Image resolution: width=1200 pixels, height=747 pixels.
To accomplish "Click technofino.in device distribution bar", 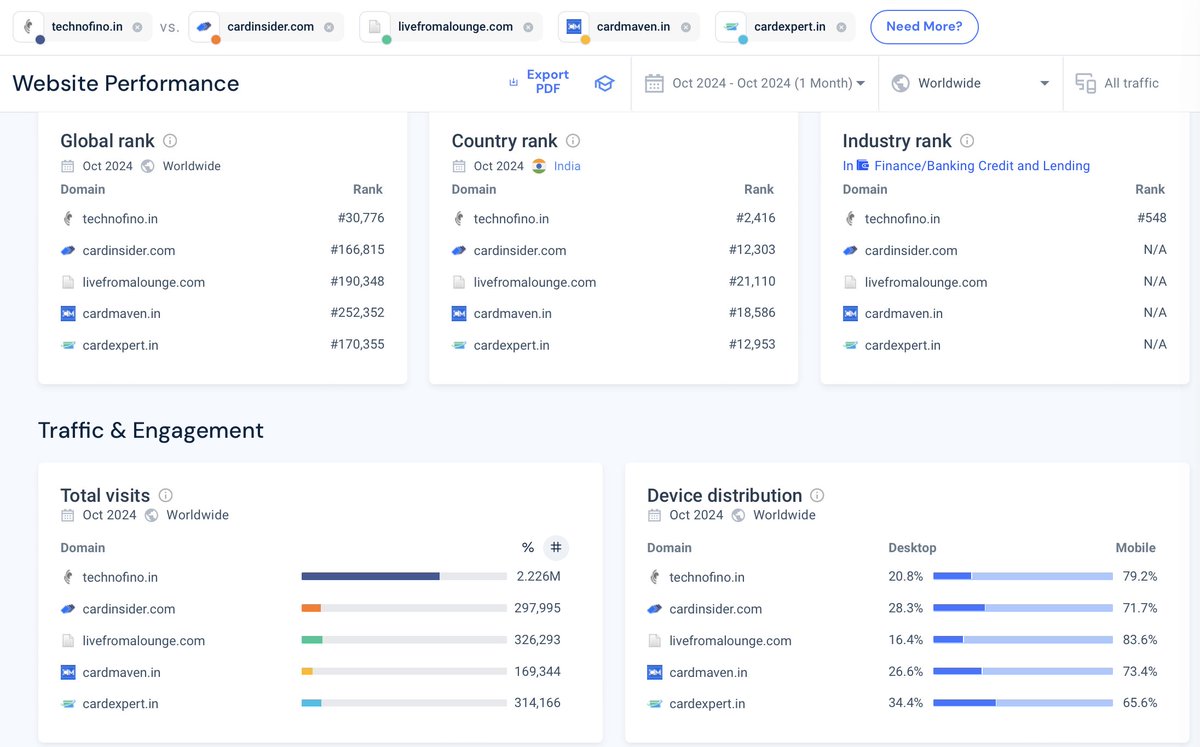I will click(x=1023, y=576).
